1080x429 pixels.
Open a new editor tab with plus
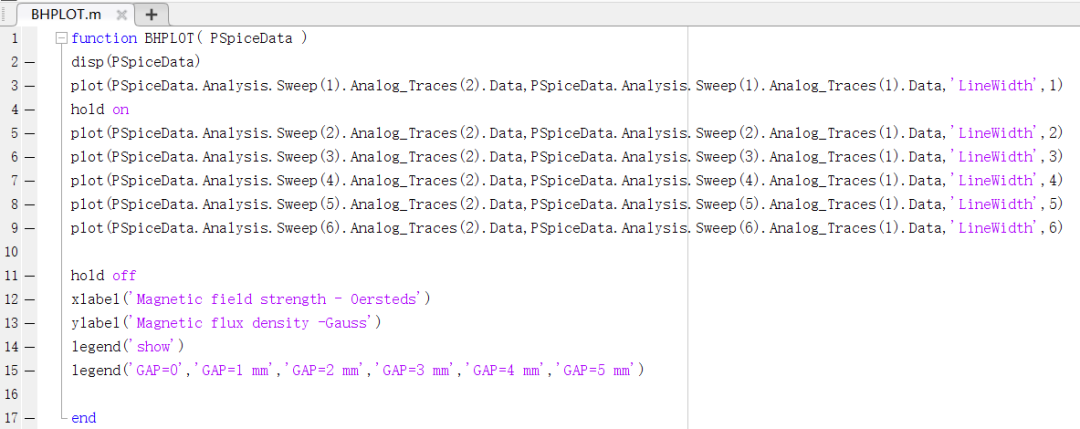(152, 14)
